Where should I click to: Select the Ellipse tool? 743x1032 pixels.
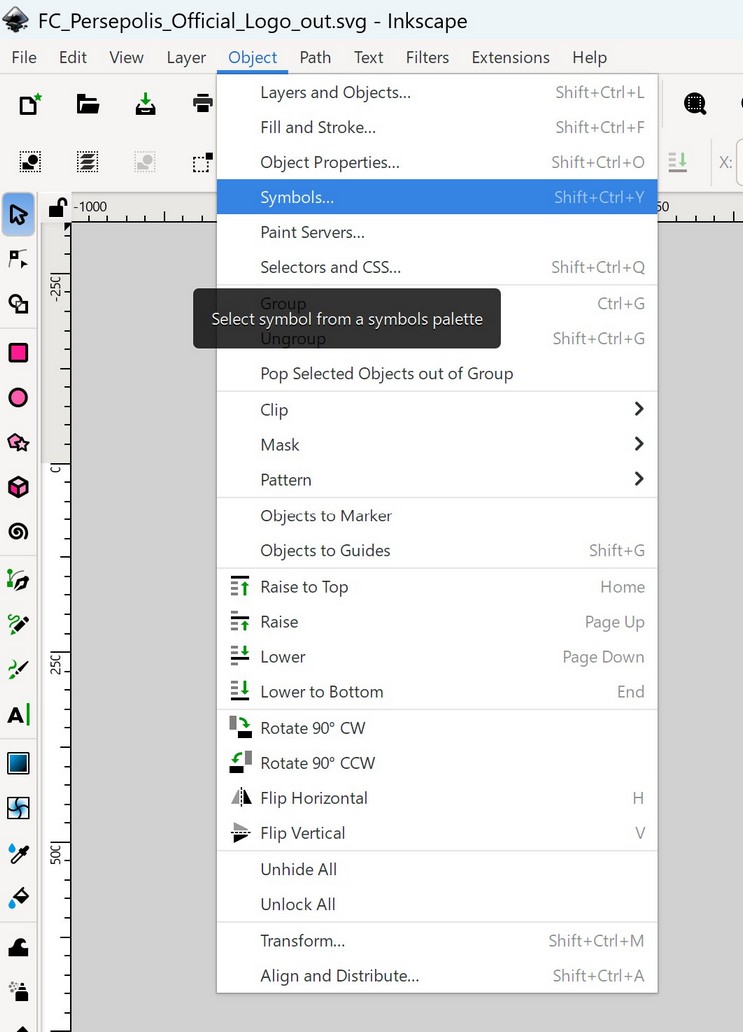point(18,398)
